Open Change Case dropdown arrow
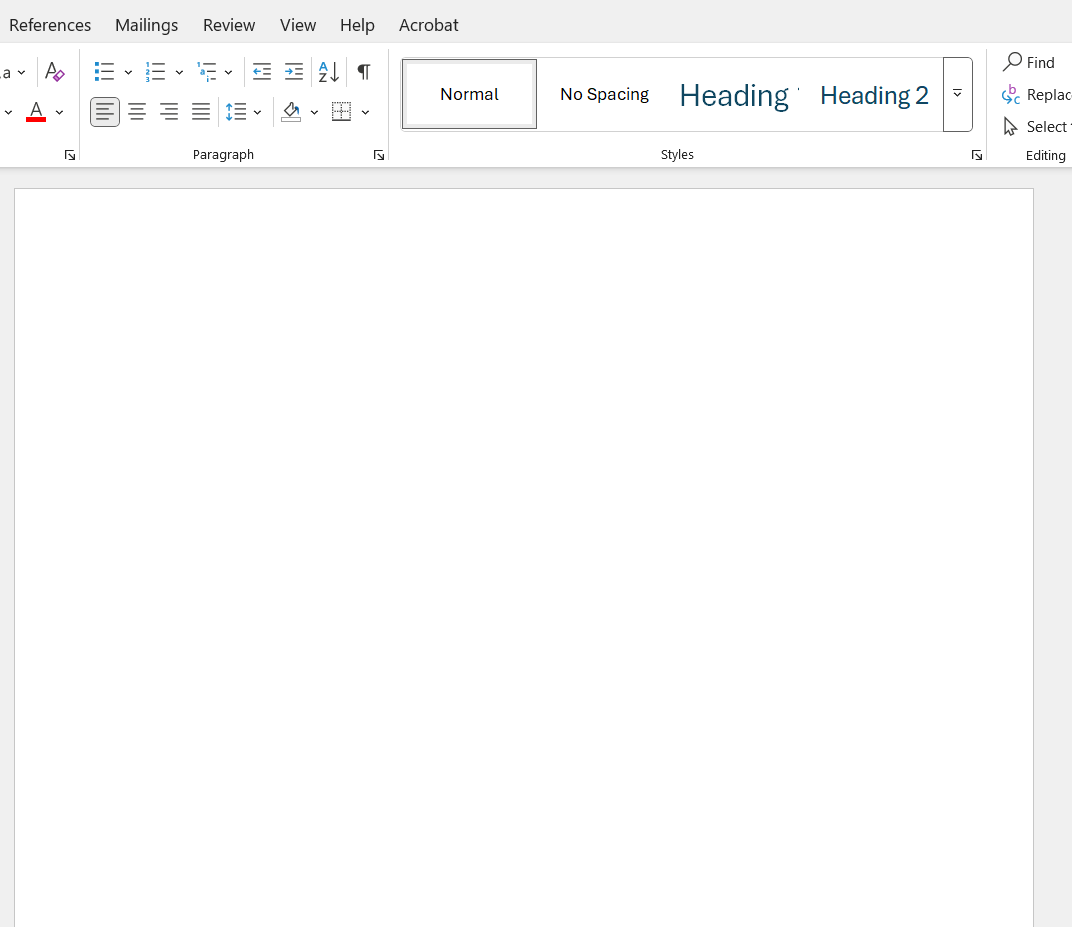This screenshot has width=1072, height=927. click(21, 72)
